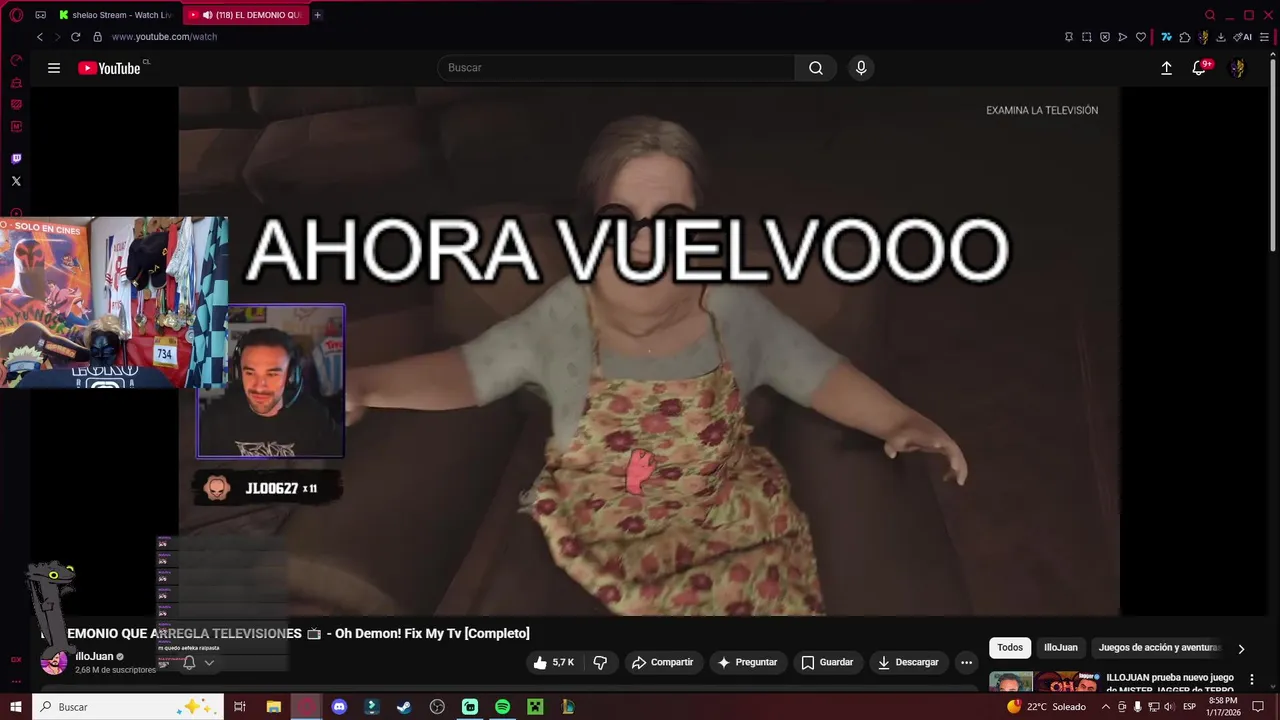Submit search with the magnifier button

tap(816, 68)
